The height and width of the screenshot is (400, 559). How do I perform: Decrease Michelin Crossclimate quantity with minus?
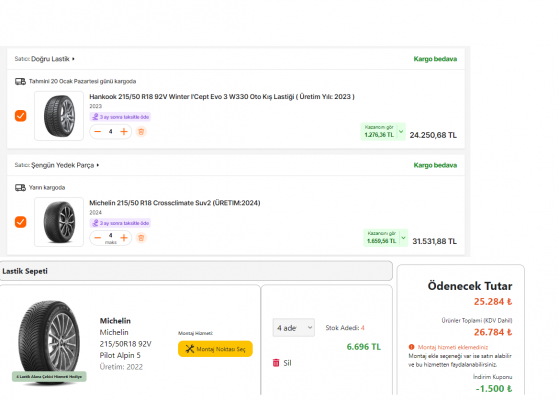click(98, 238)
